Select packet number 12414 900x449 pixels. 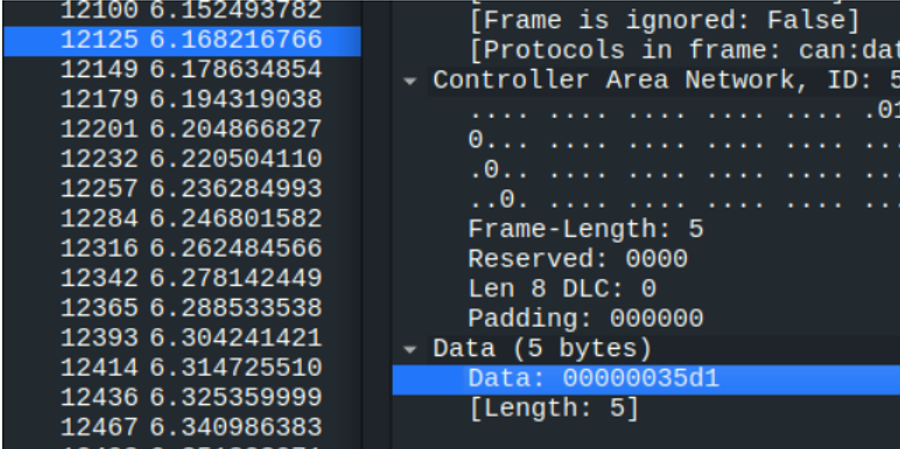tap(190, 367)
